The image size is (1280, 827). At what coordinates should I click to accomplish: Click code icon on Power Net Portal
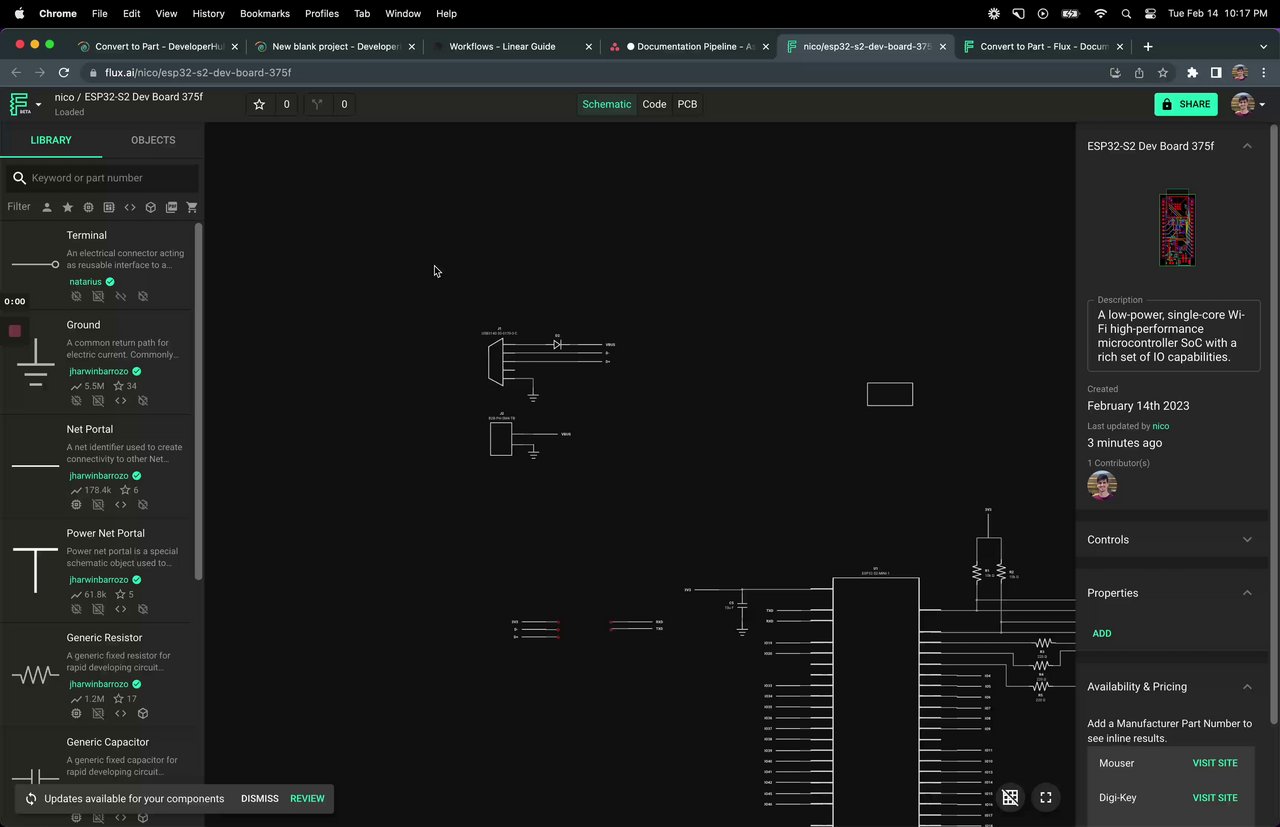pos(121,608)
